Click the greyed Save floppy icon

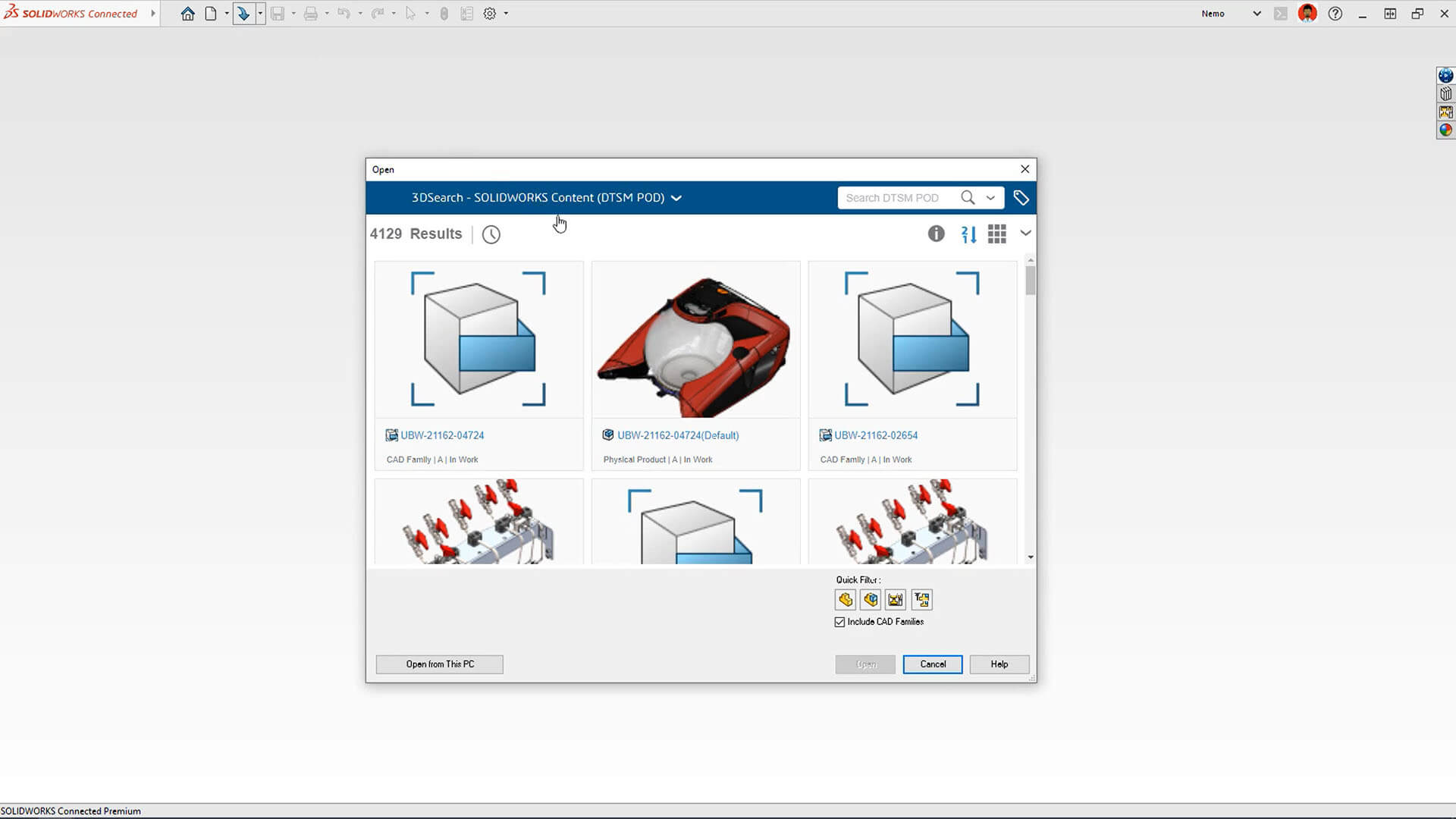(x=278, y=14)
